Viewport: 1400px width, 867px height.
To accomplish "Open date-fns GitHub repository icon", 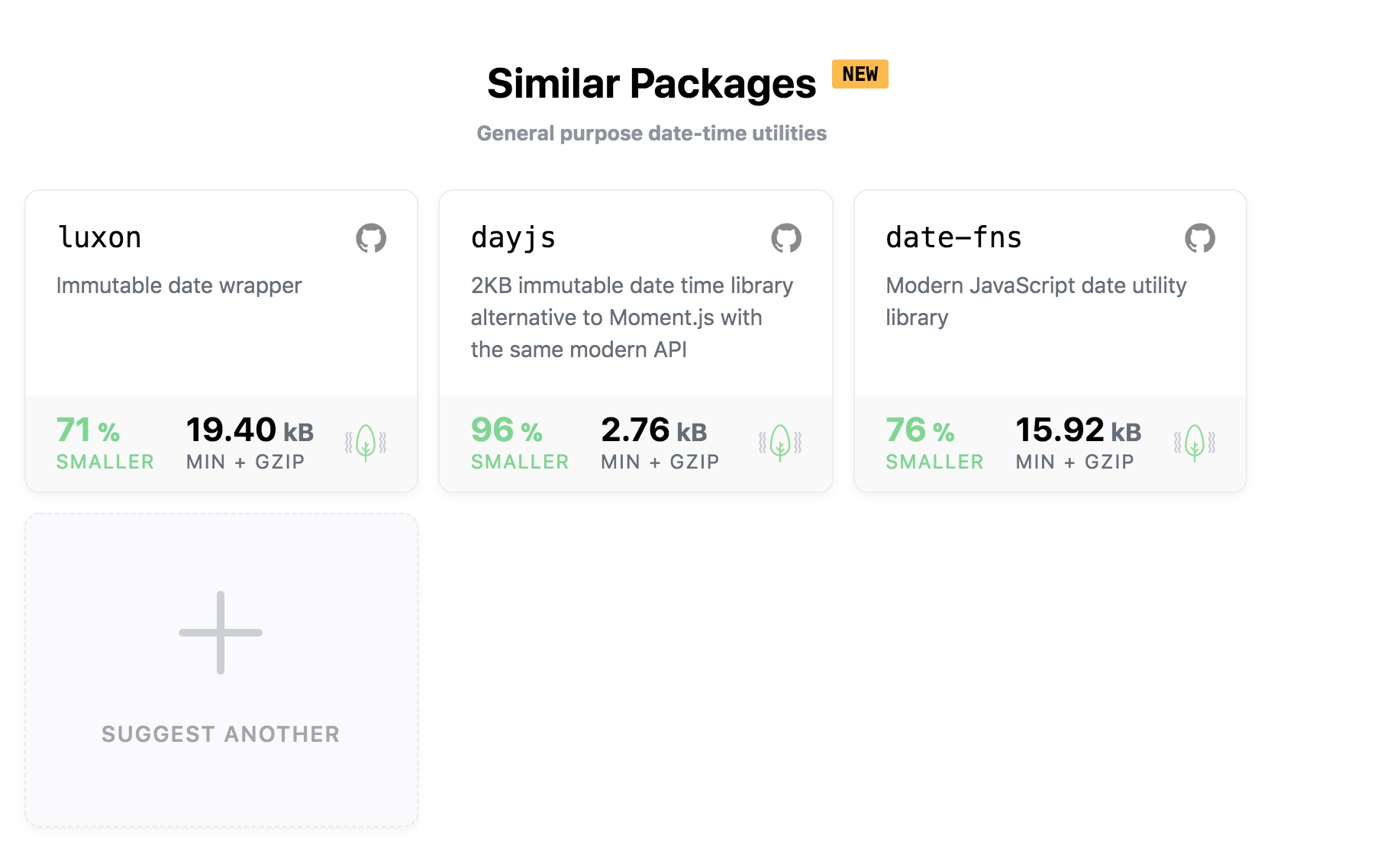I will point(1200,238).
